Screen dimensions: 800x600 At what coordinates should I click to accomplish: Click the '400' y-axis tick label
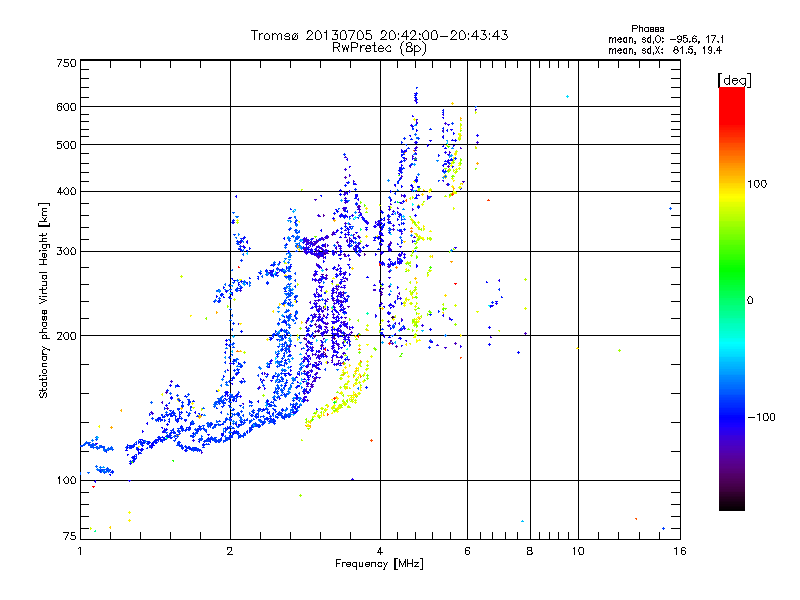pyautogui.click(x=66, y=192)
